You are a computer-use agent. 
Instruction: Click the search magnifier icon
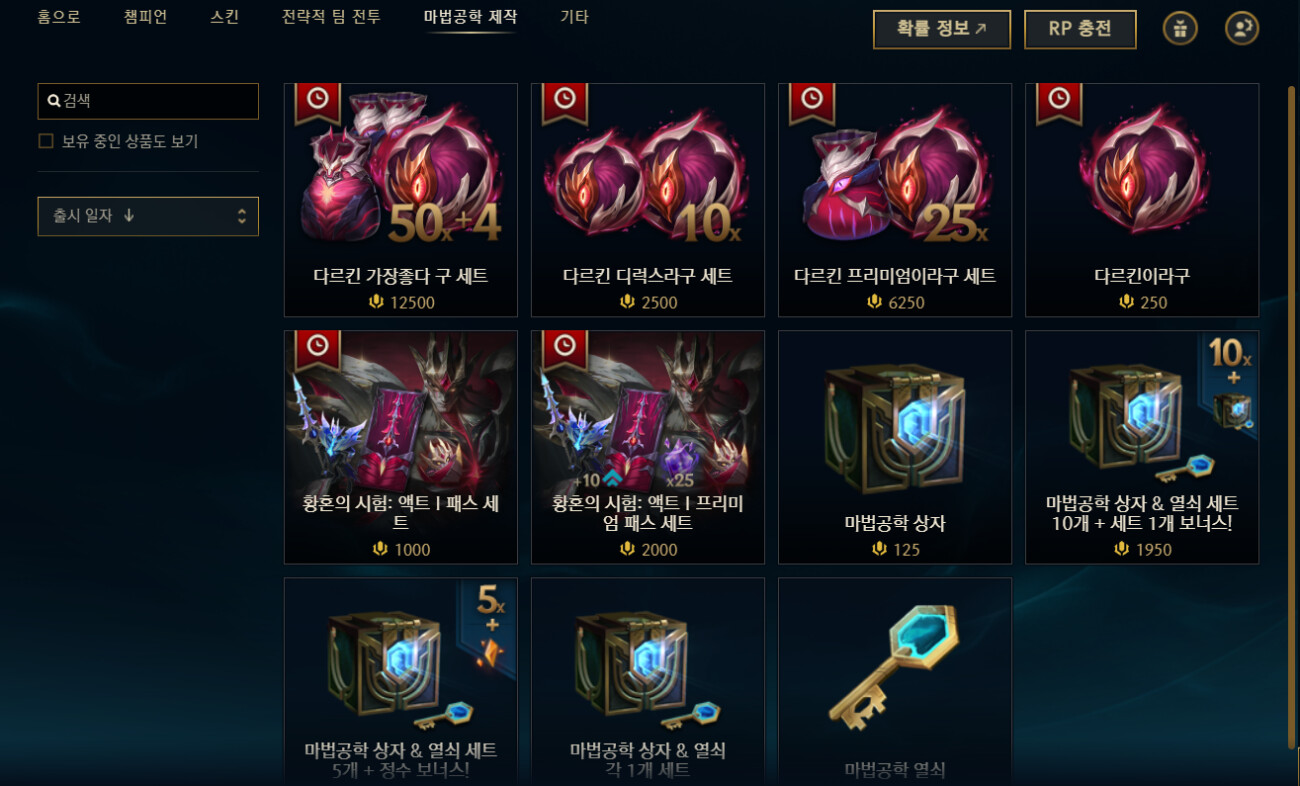coord(54,101)
